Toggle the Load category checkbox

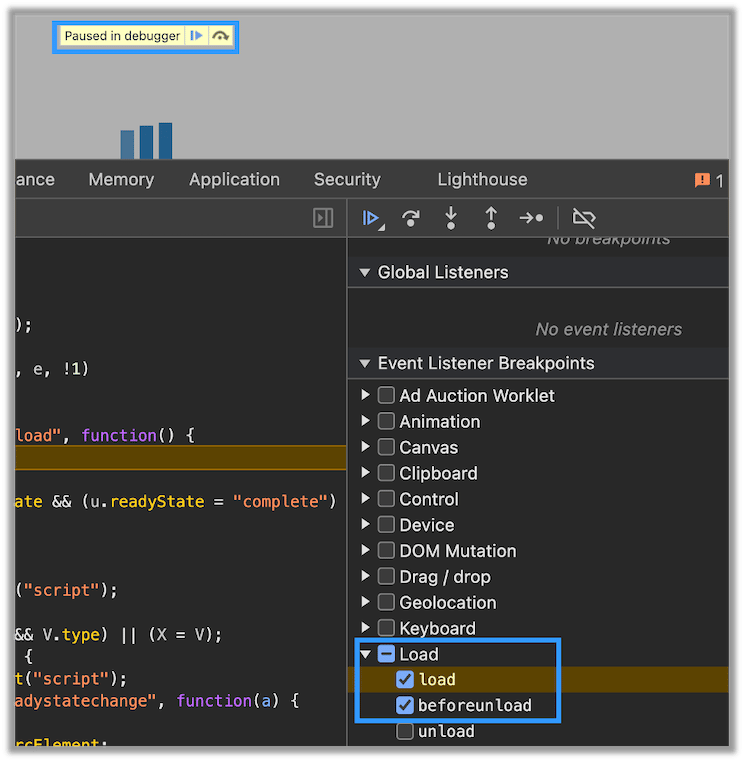pos(386,654)
